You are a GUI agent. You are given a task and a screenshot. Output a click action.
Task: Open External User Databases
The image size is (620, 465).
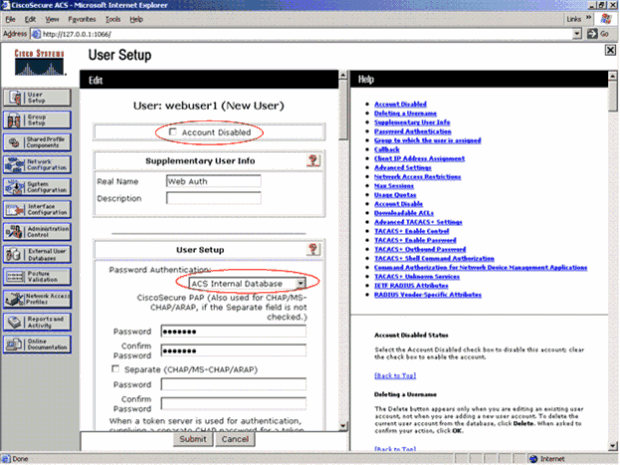[37, 254]
